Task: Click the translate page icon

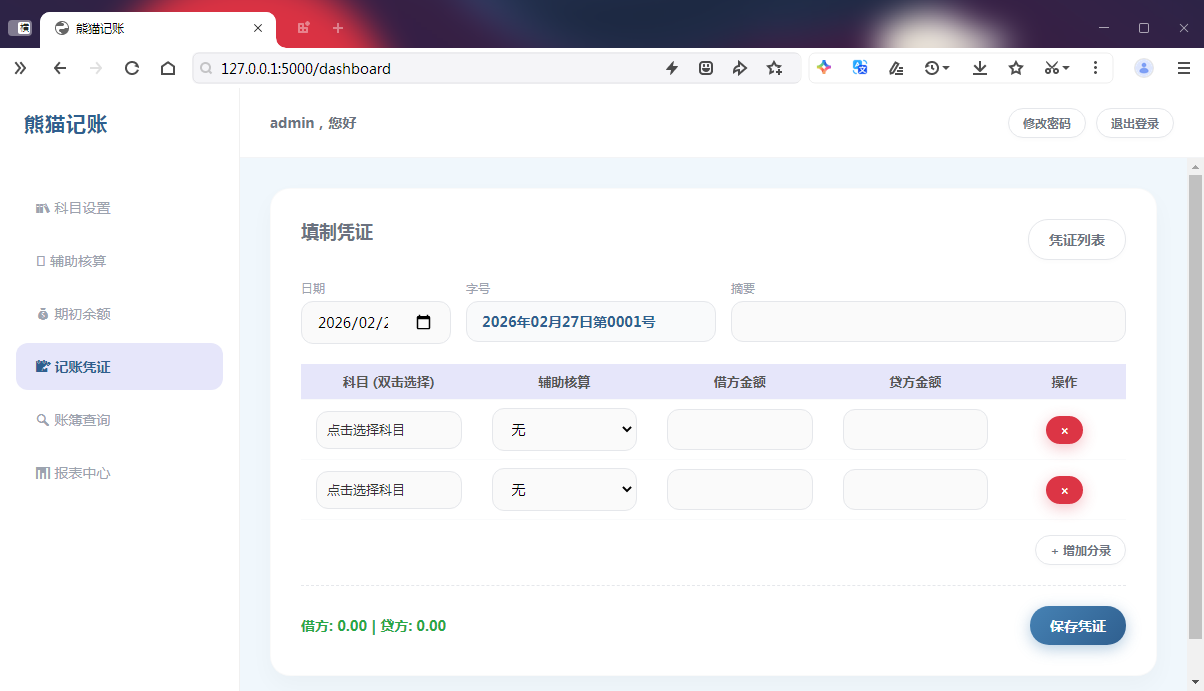Action: click(x=860, y=68)
